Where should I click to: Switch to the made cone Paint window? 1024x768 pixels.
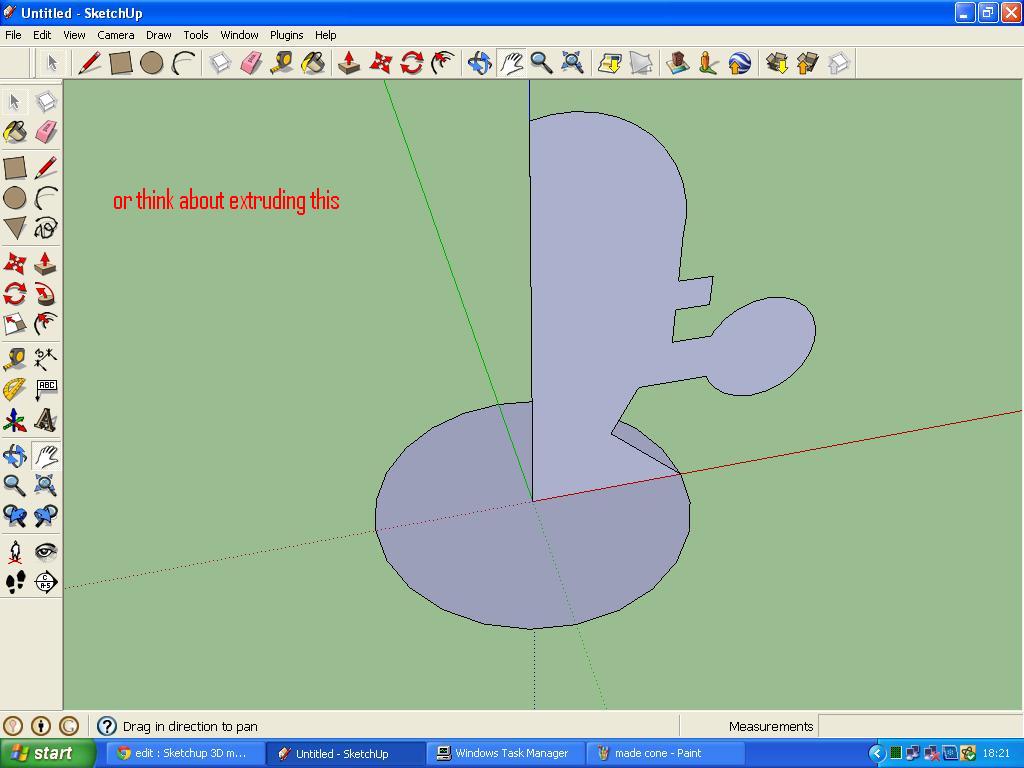coord(663,752)
